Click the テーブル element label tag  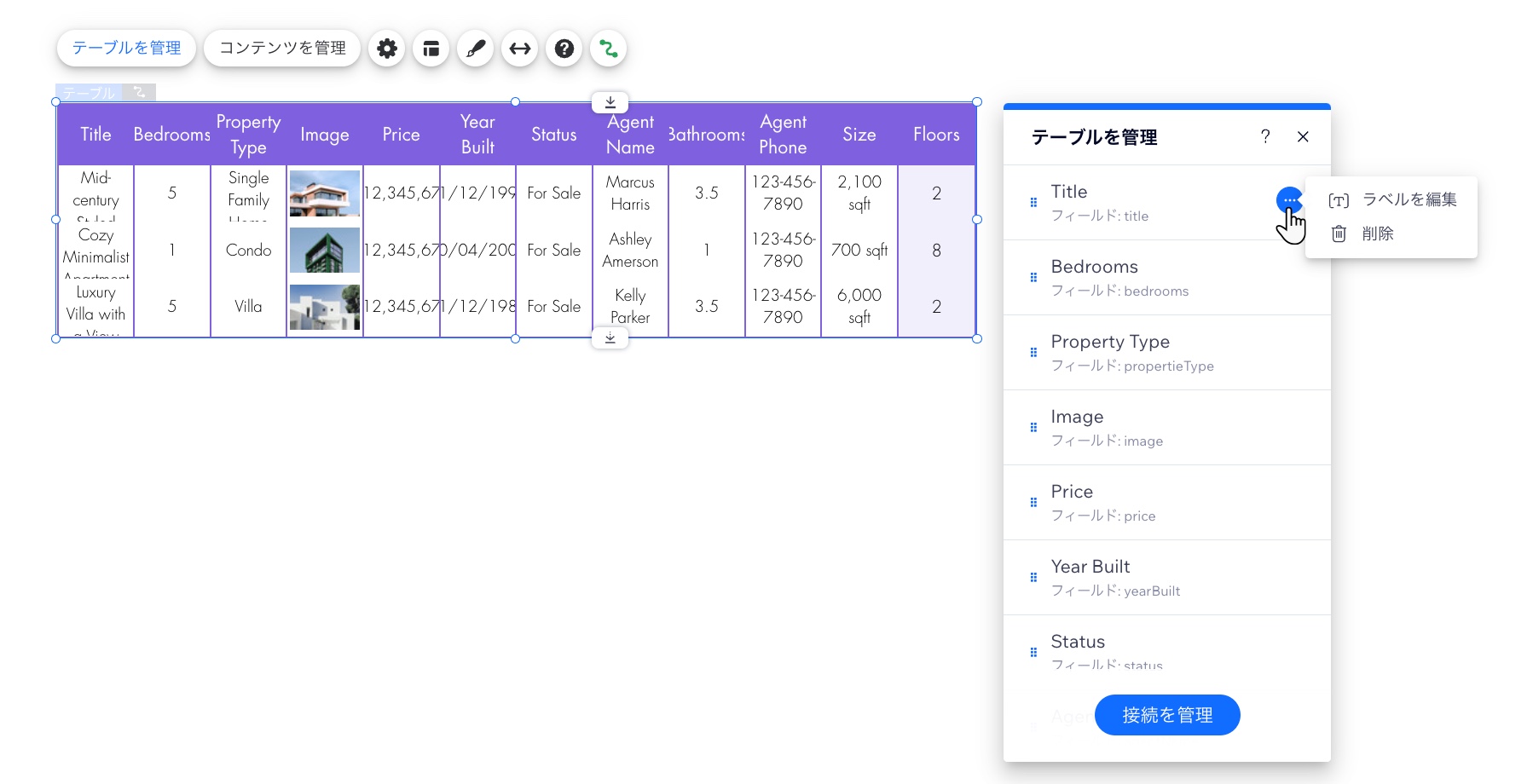click(89, 92)
